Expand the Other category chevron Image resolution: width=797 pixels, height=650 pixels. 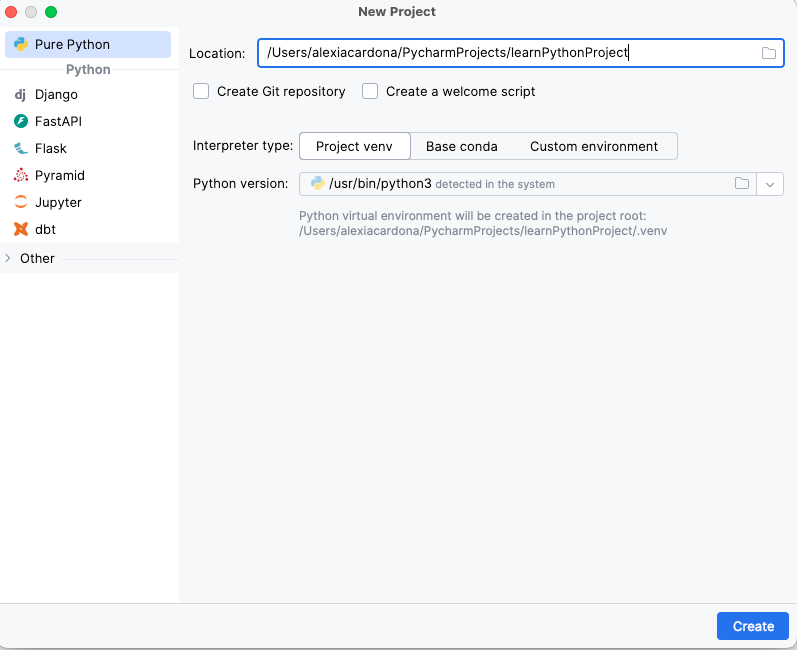(x=8, y=258)
